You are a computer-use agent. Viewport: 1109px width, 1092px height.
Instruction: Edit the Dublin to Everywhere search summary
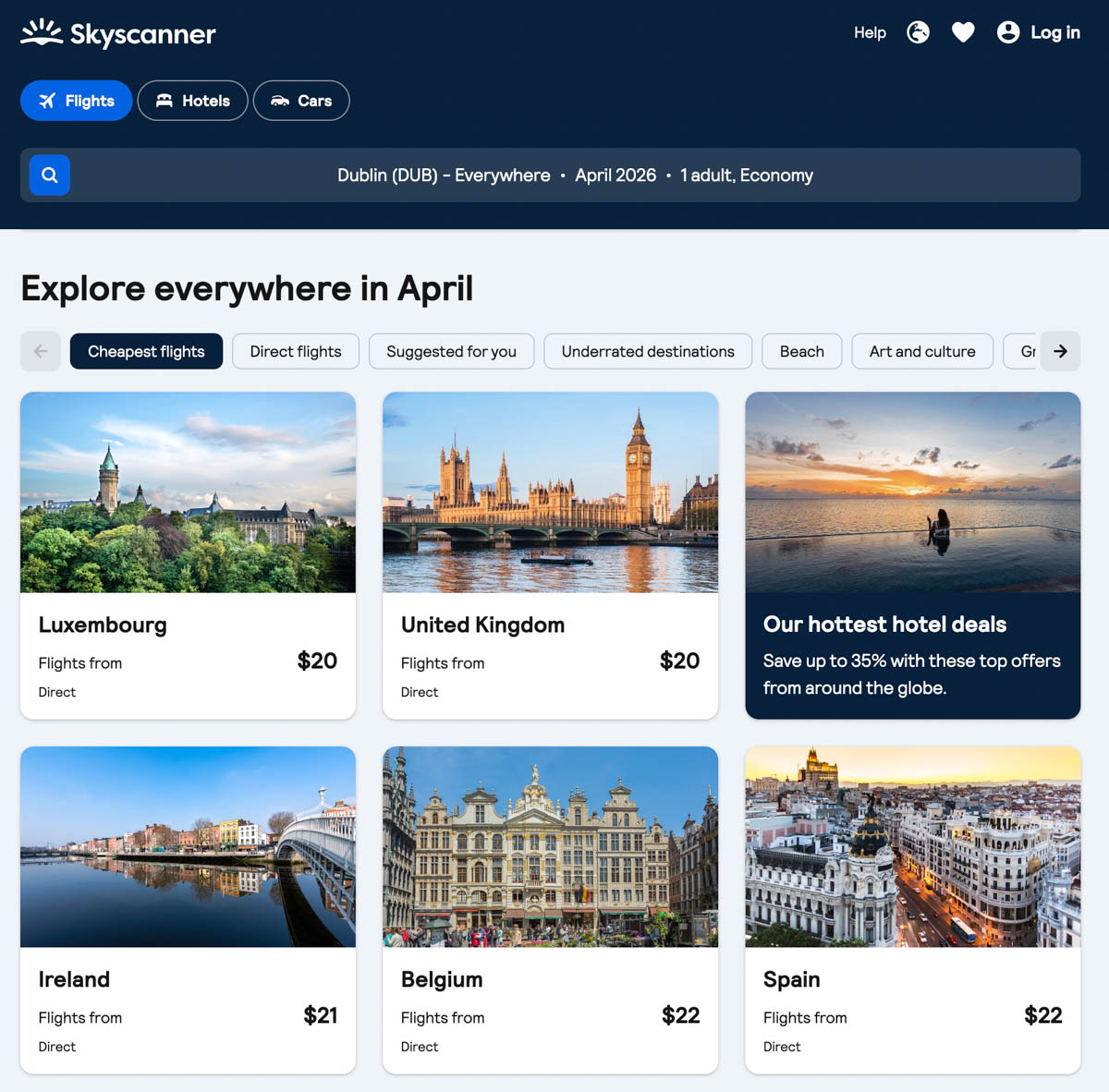pos(575,176)
